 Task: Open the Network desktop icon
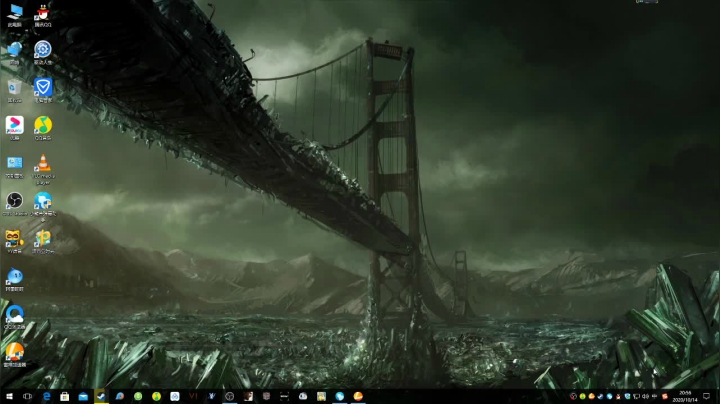coord(15,53)
